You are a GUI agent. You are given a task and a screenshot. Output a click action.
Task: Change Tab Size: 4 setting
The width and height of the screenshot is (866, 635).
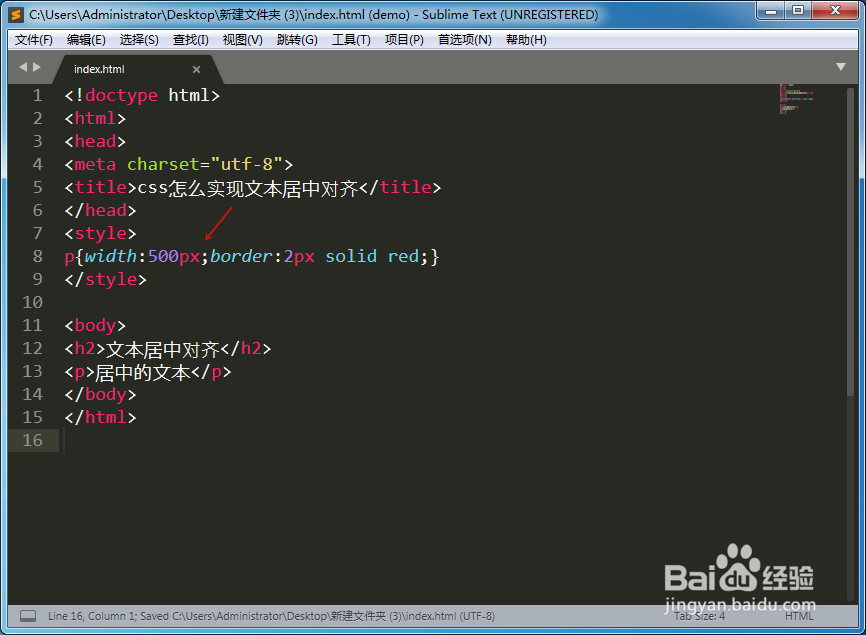click(x=699, y=616)
